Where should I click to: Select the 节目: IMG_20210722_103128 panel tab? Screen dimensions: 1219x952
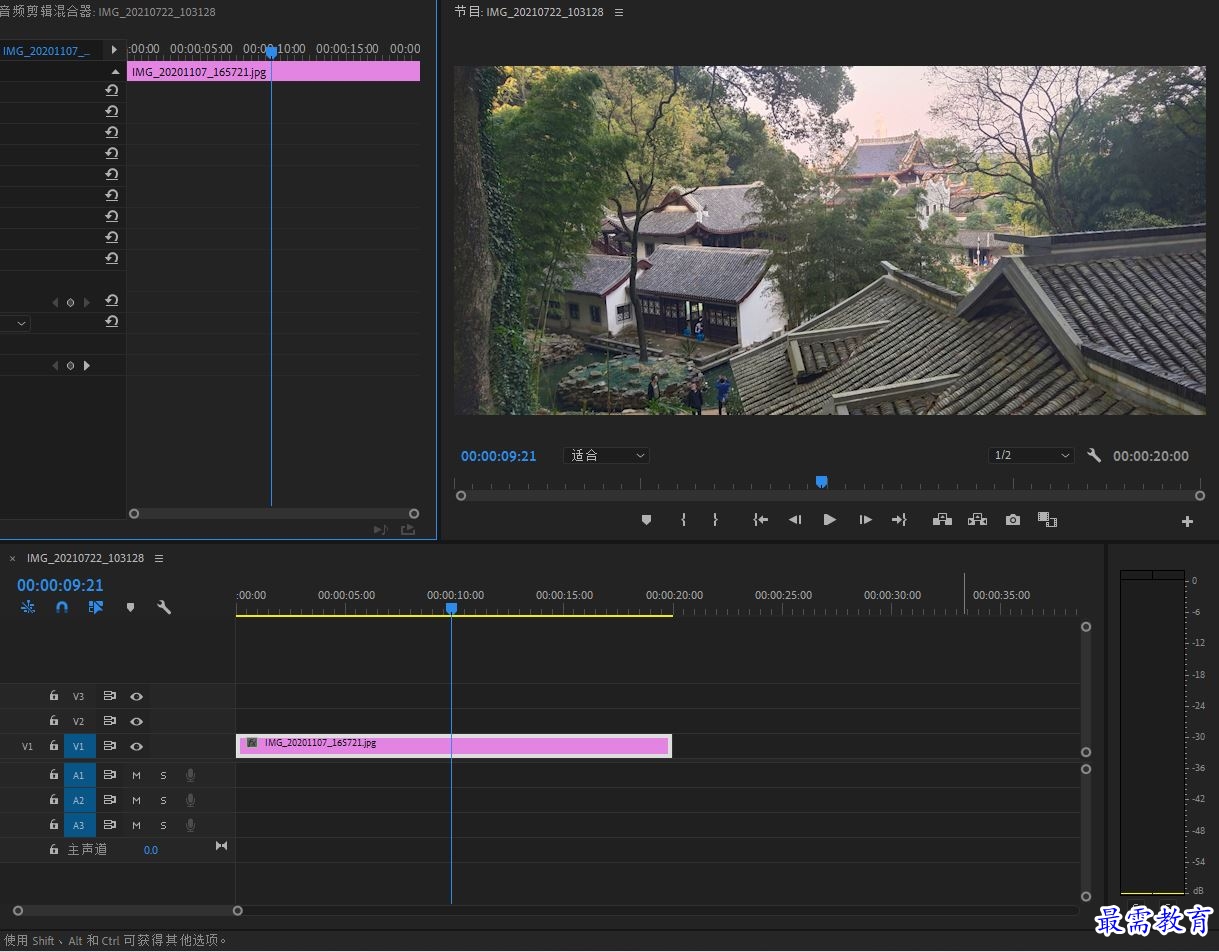529,12
